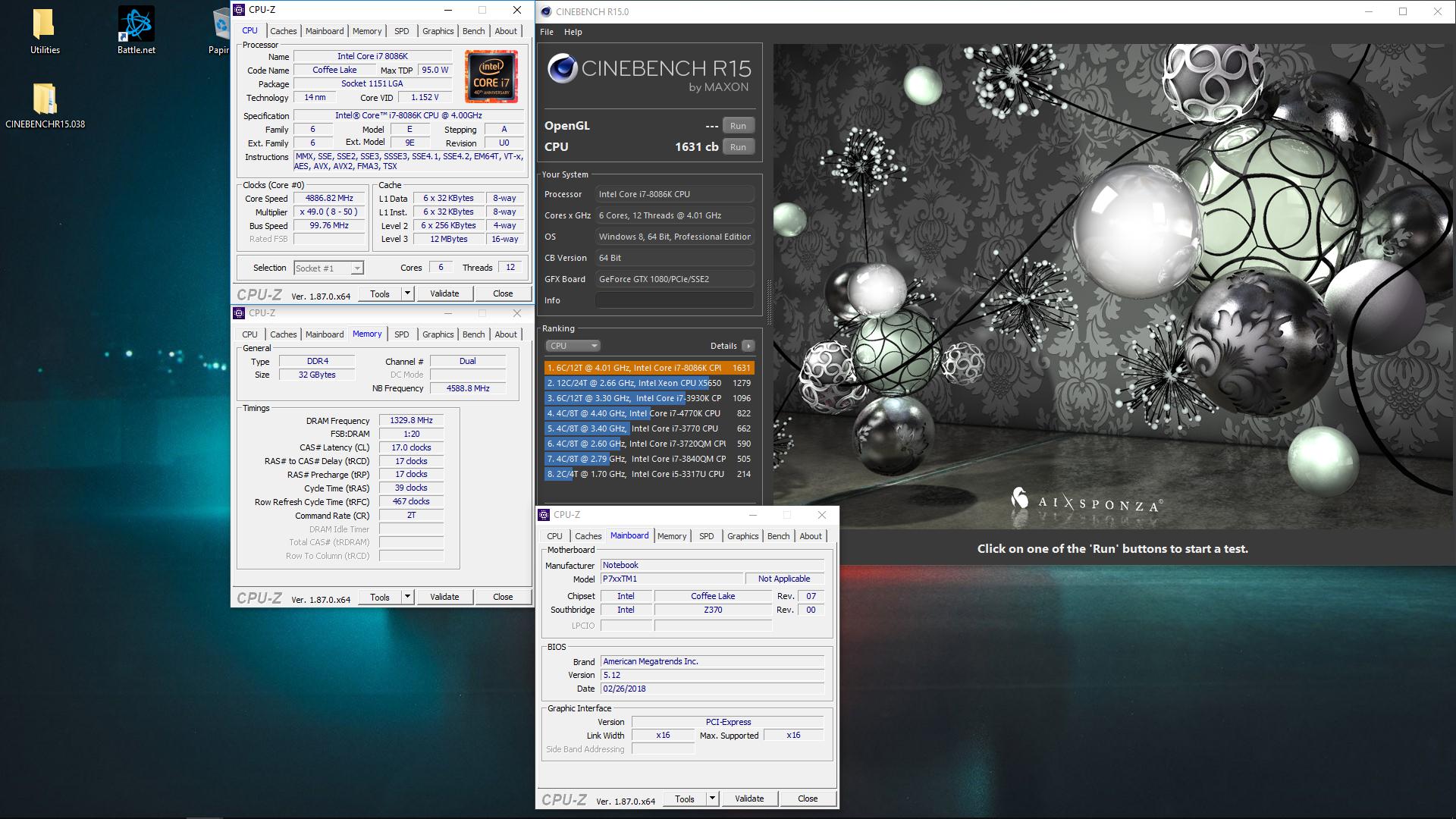The image size is (1456, 819).
Task: Open Graphics tab in top CPU-Z window
Action: 438,31
